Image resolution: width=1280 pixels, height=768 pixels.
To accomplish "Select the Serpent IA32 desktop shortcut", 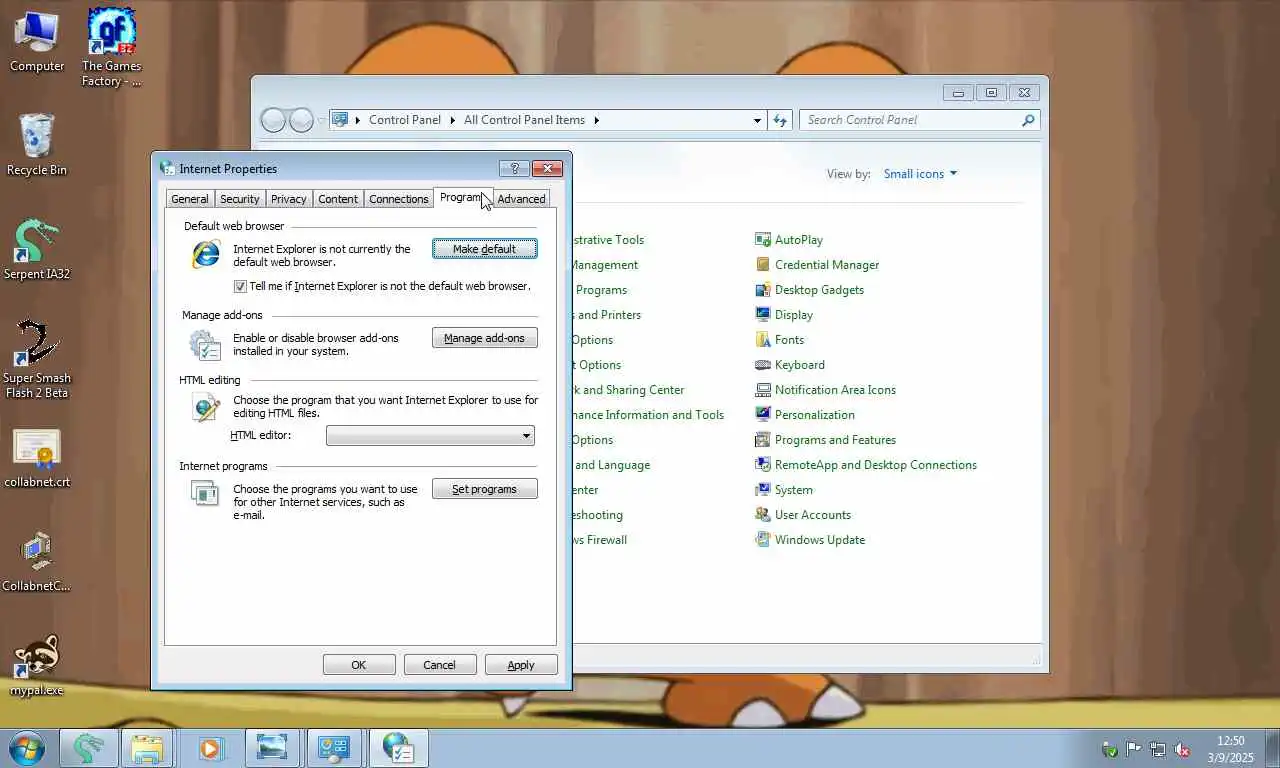I will tap(37, 249).
